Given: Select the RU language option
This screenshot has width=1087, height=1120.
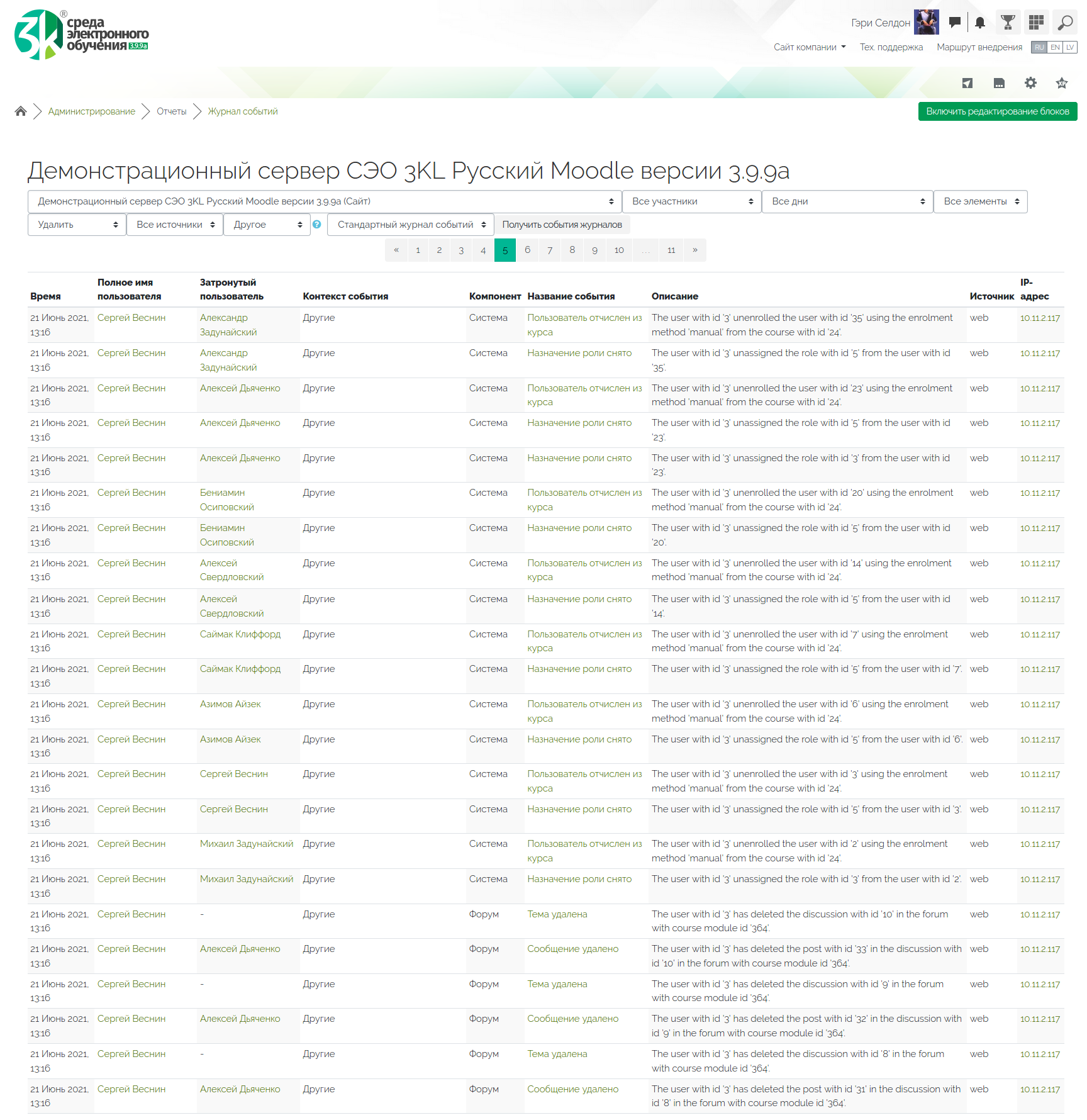Looking at the screenshot, I should pos(1039,47).
